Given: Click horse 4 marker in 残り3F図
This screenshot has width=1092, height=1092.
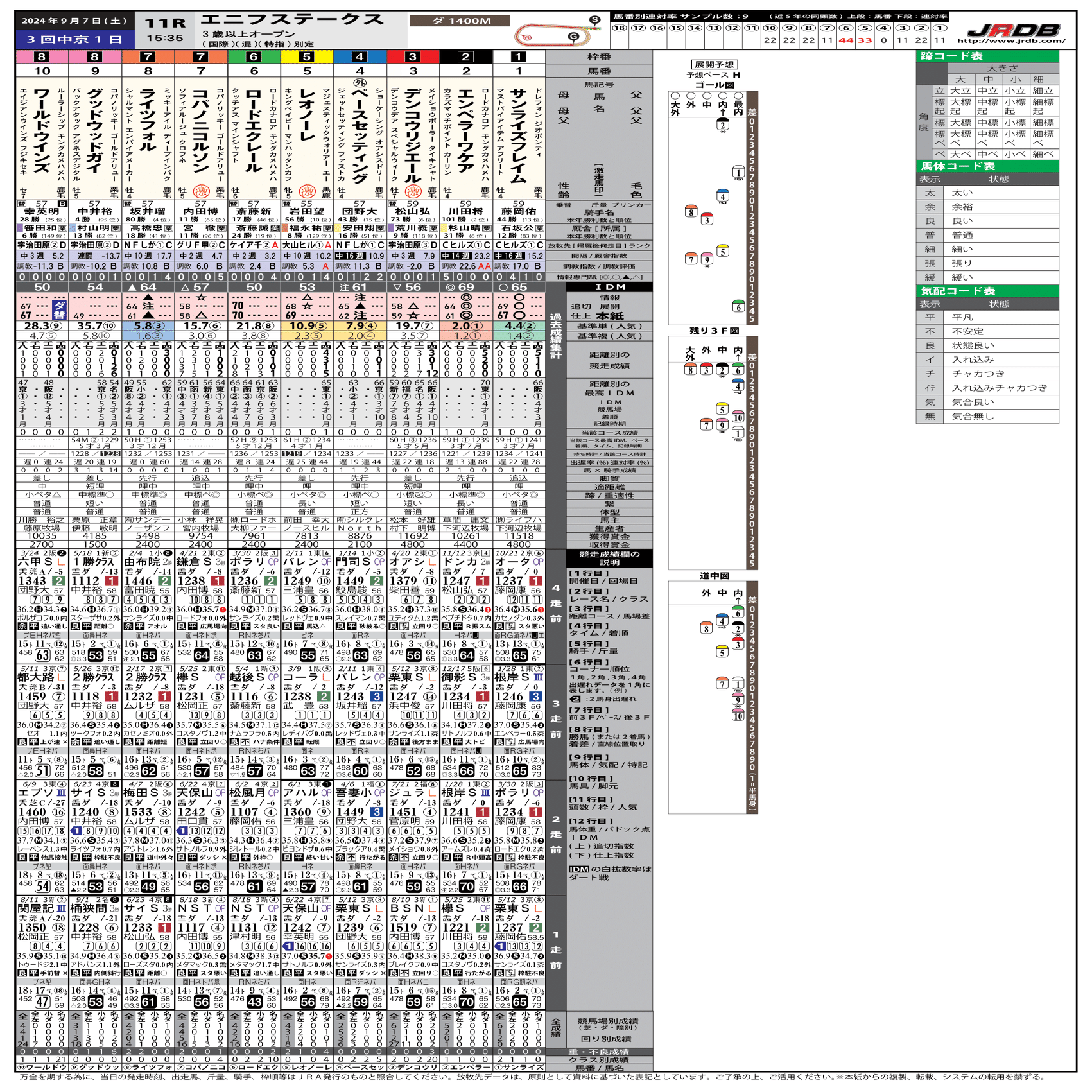Looking at the screenshot, I should pos(738,385).
